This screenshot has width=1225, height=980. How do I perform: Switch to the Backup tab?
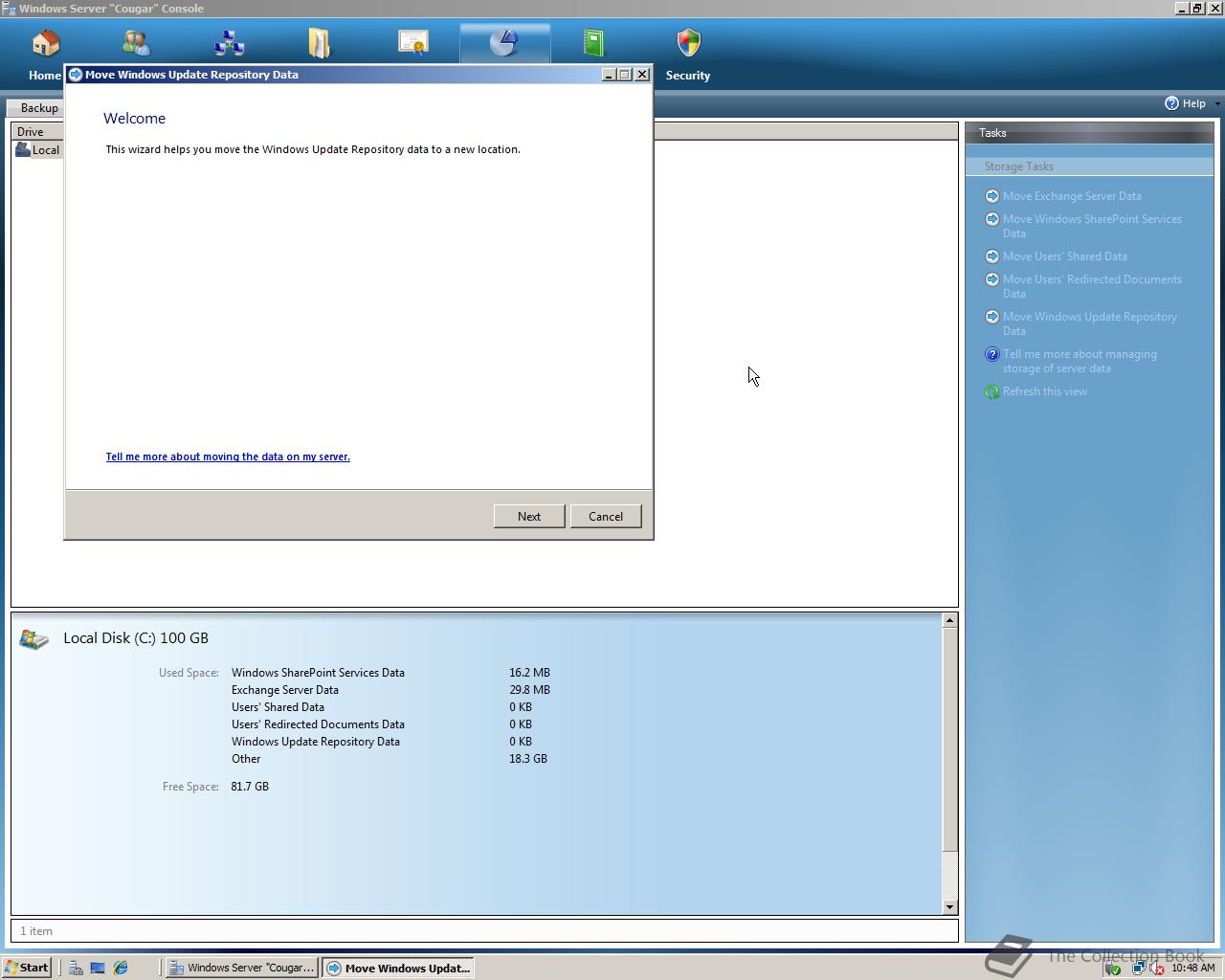point(35,108)
